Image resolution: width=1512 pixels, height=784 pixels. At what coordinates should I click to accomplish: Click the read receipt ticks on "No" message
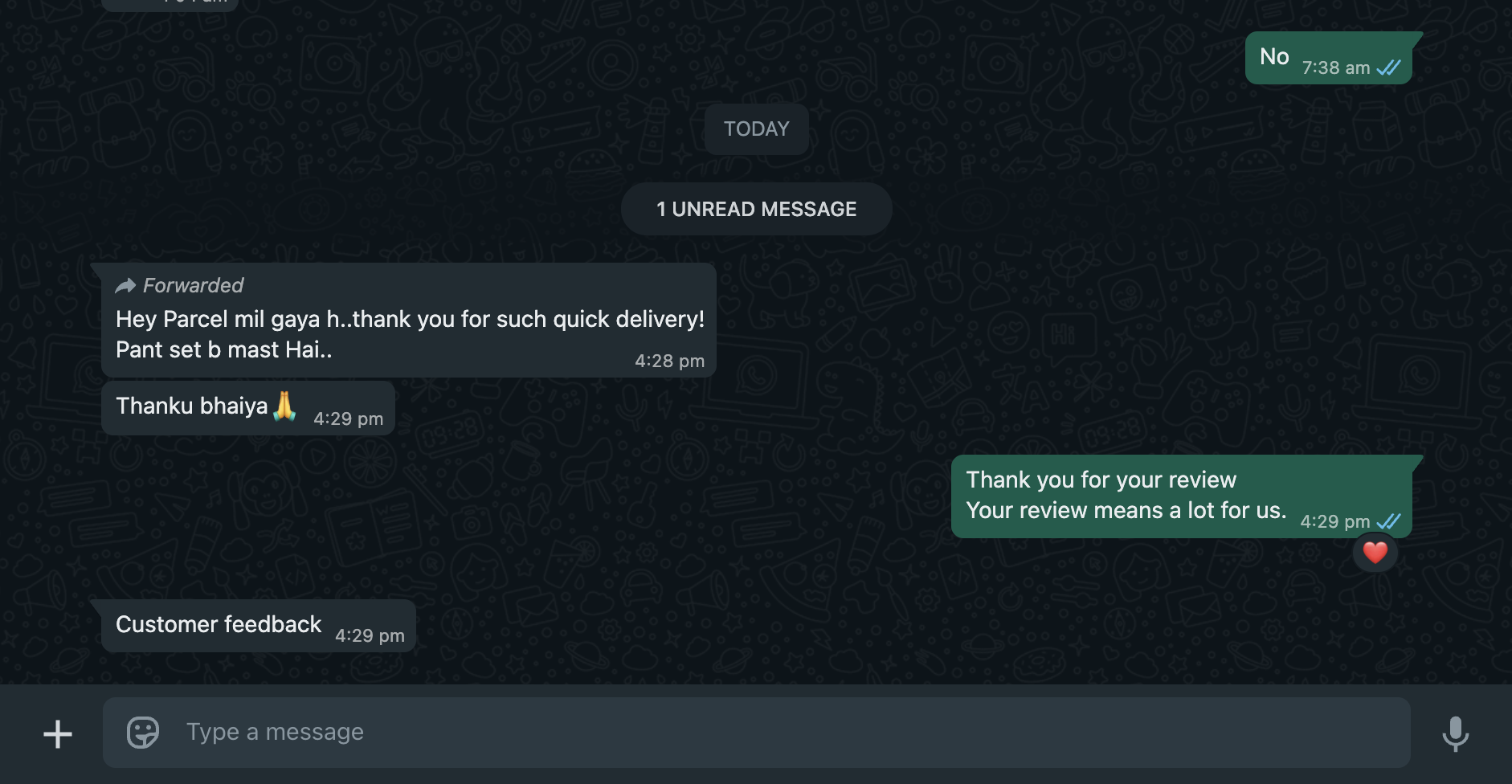pos(1388,68)
